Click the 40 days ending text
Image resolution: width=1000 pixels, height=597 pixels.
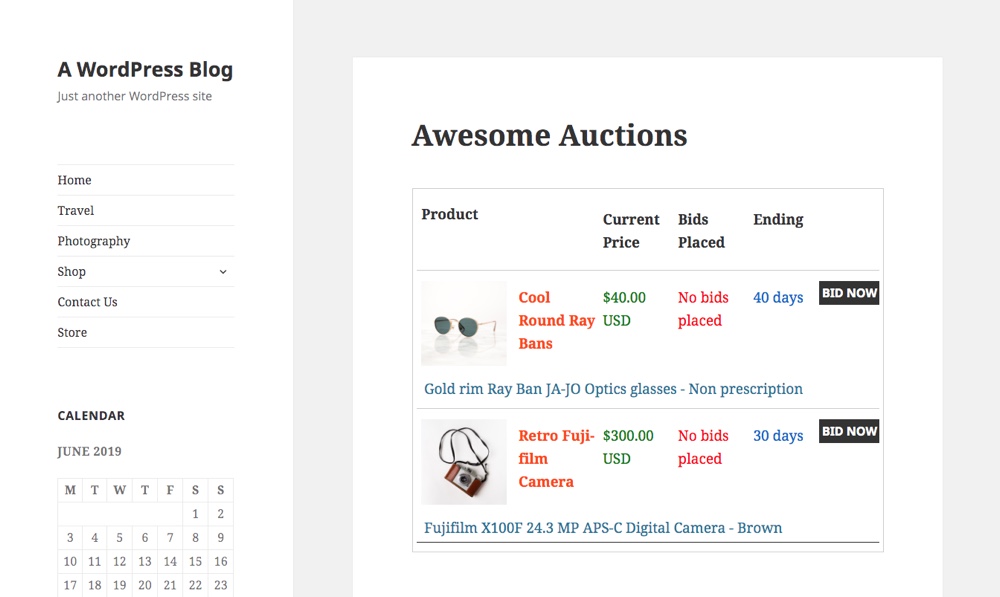tap(778, 297)
